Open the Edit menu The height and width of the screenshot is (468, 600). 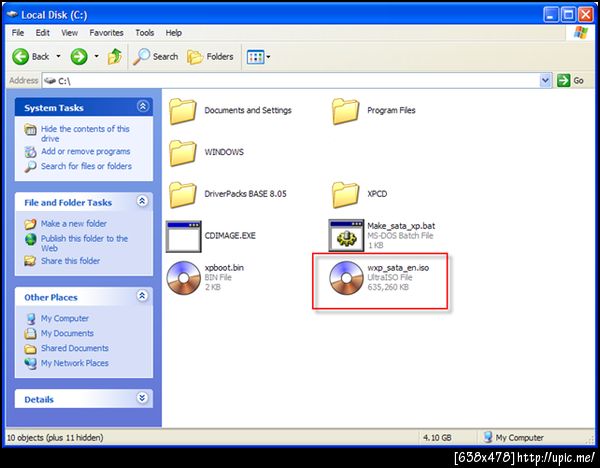pos(42,33)
